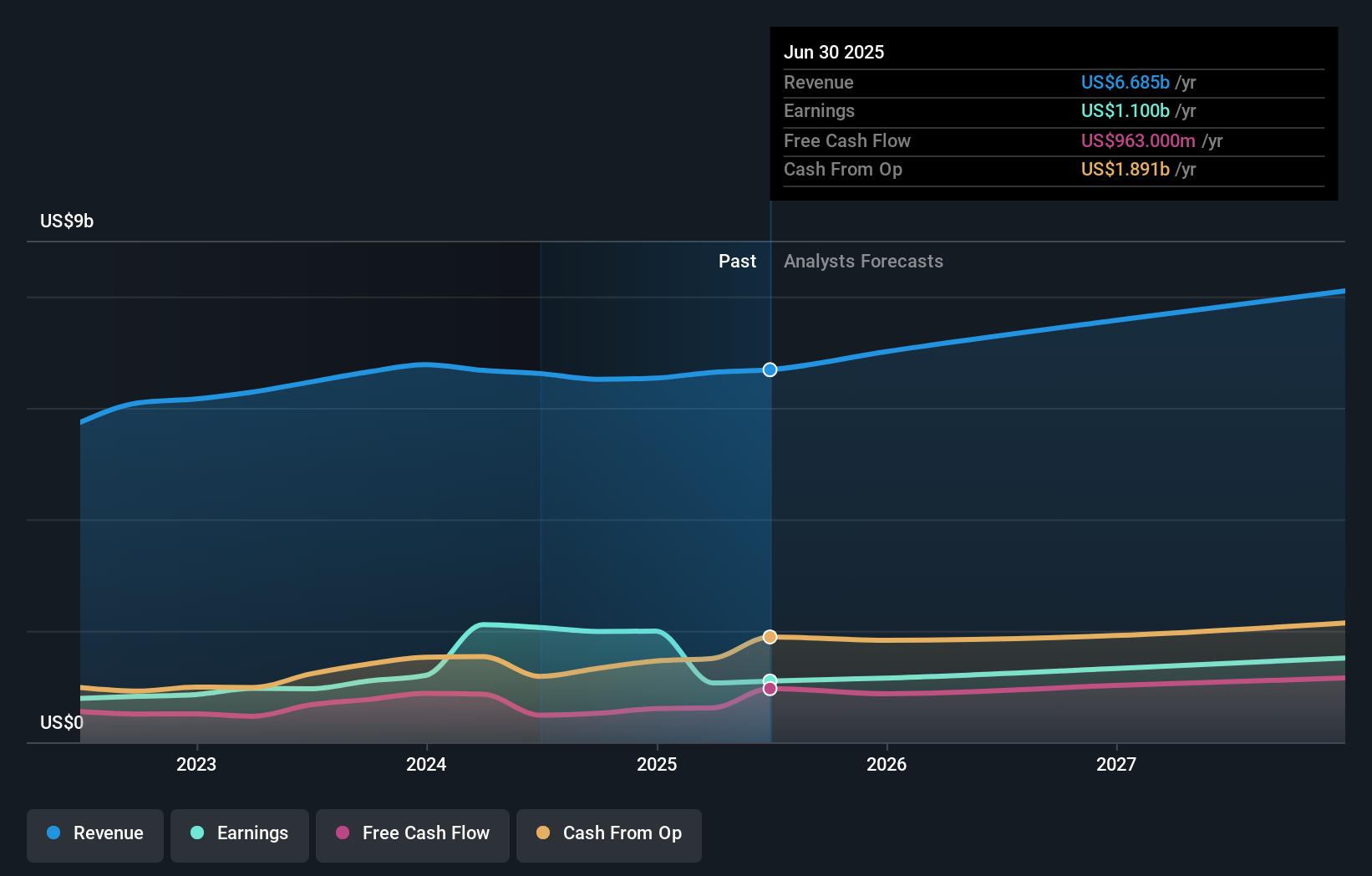Click the vertical timeline divider at mid-2025

tap(770, 502)
